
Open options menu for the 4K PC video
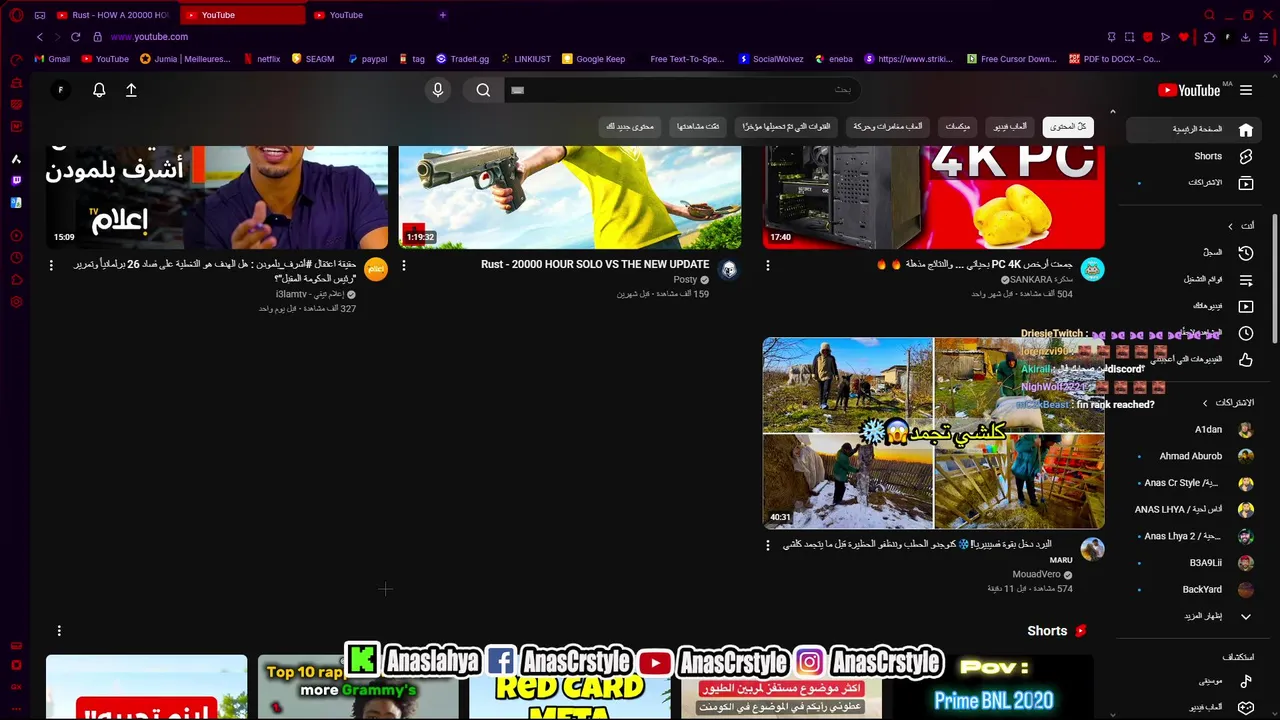[768, 266]
